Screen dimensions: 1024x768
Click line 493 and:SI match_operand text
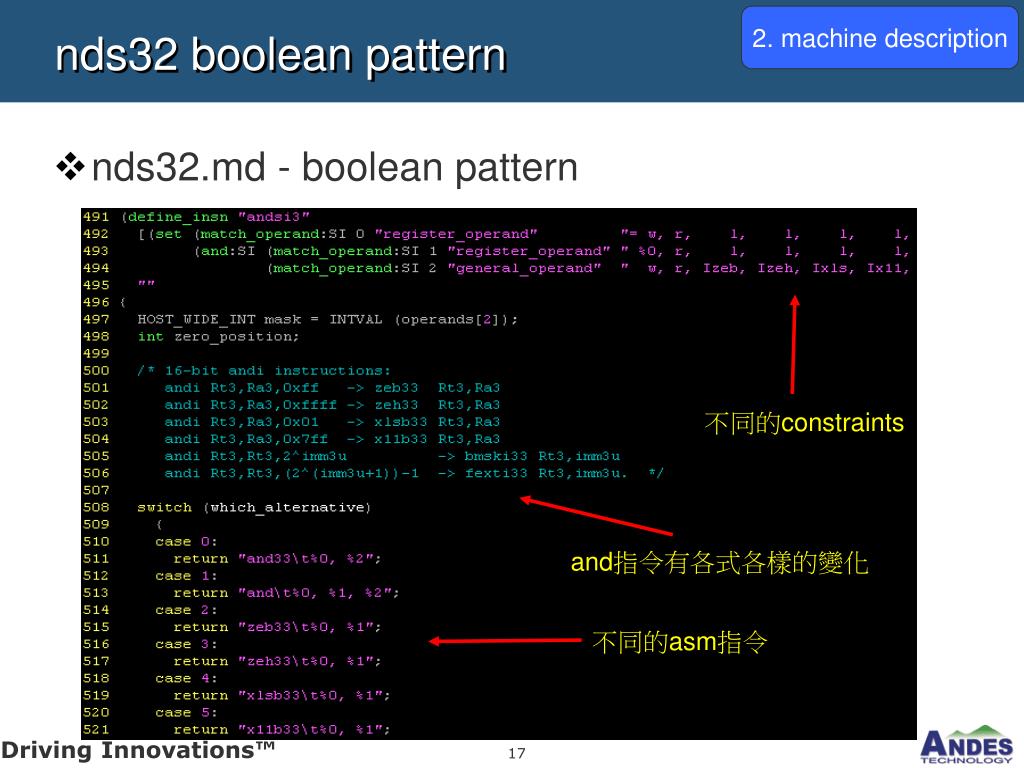[402, 251]
